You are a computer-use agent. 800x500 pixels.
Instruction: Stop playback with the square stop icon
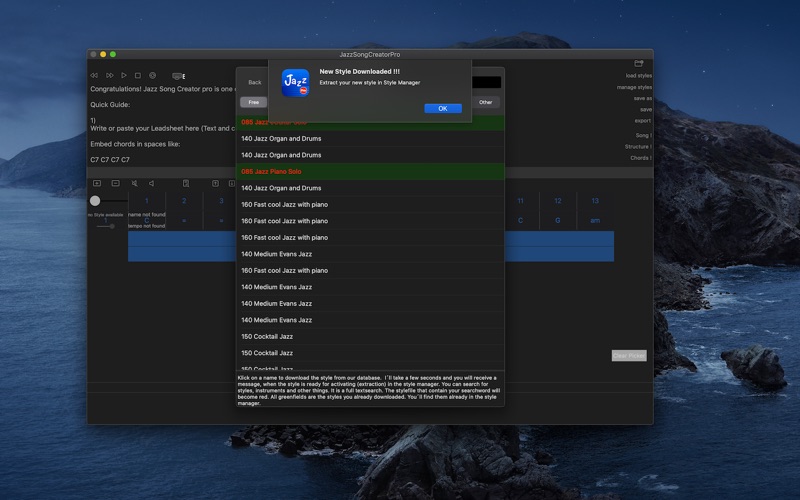pos(138,76)
